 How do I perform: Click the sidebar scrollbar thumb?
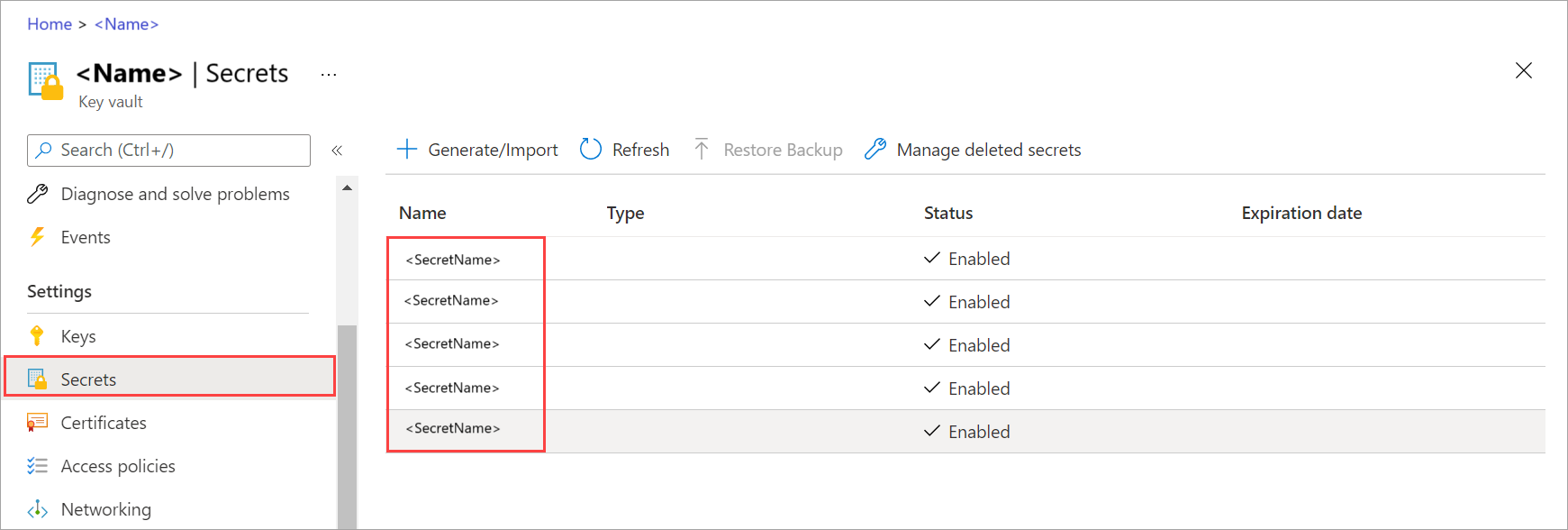(347, 426)
